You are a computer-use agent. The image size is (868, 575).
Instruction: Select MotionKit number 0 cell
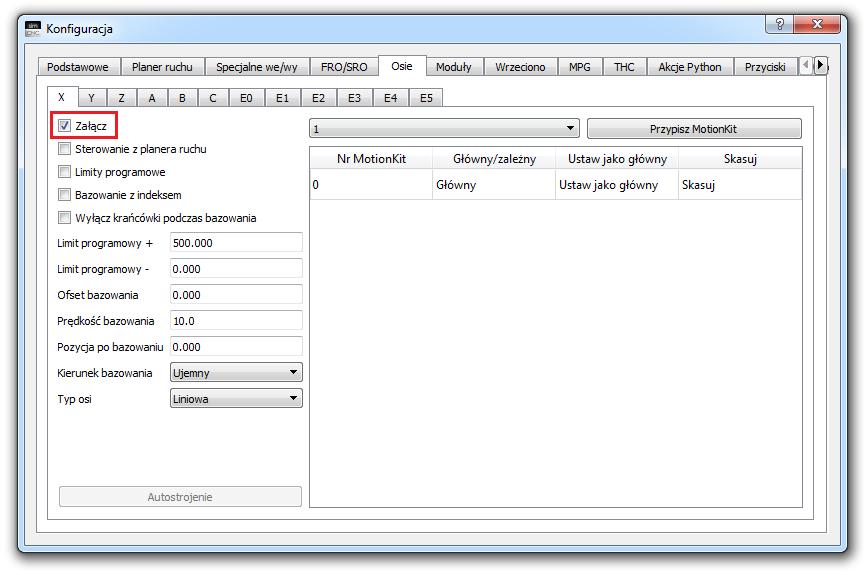tap(371, 185)
